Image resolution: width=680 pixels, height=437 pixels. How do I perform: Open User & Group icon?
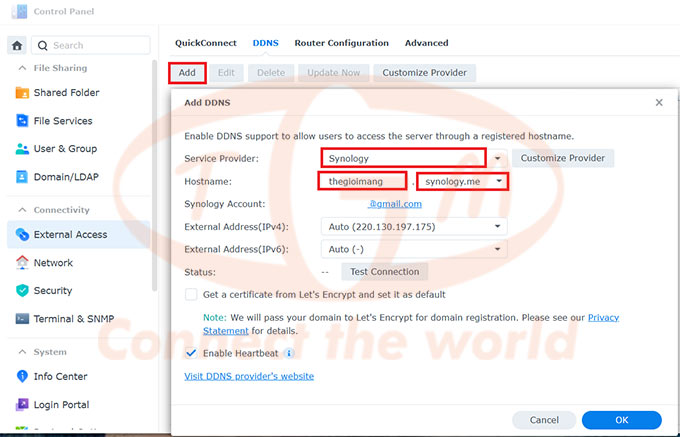[x=22, y=149]
